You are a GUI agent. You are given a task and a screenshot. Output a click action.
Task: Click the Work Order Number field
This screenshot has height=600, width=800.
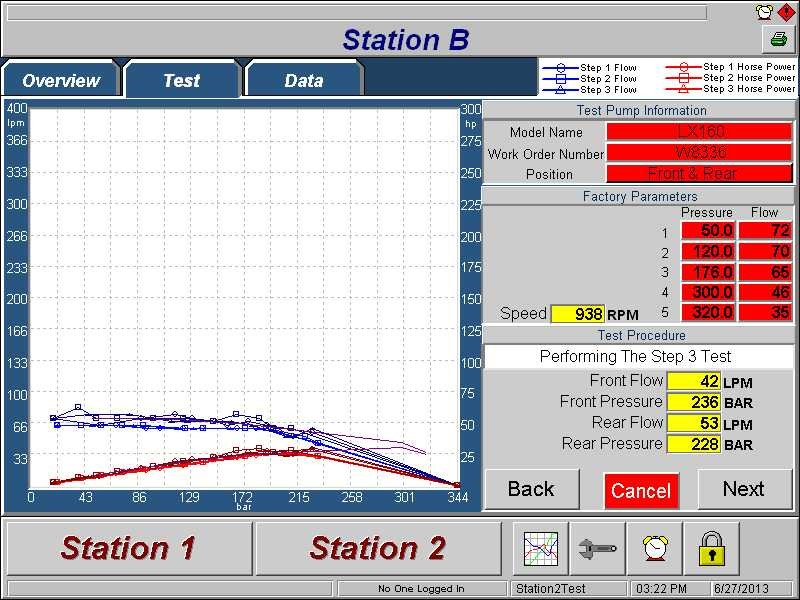[699, 153]
